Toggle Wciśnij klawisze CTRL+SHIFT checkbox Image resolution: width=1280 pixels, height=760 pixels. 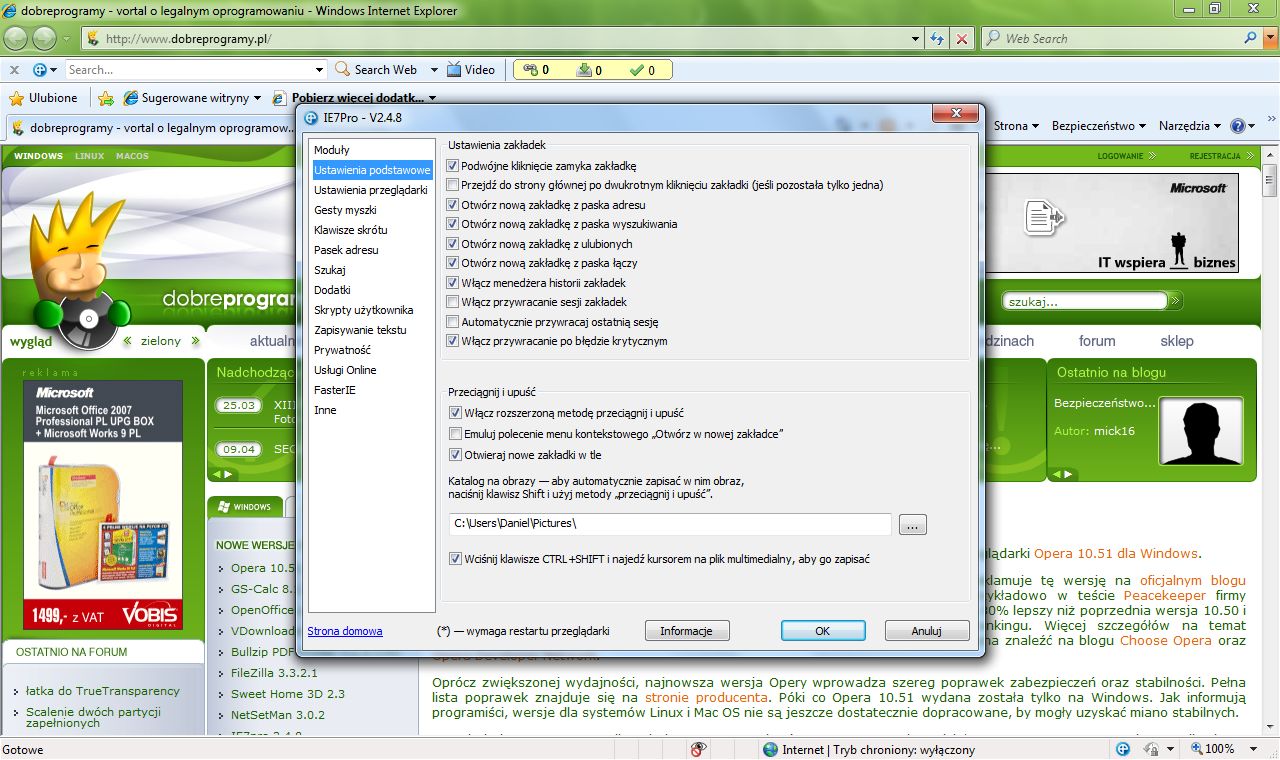click(456, 559)
